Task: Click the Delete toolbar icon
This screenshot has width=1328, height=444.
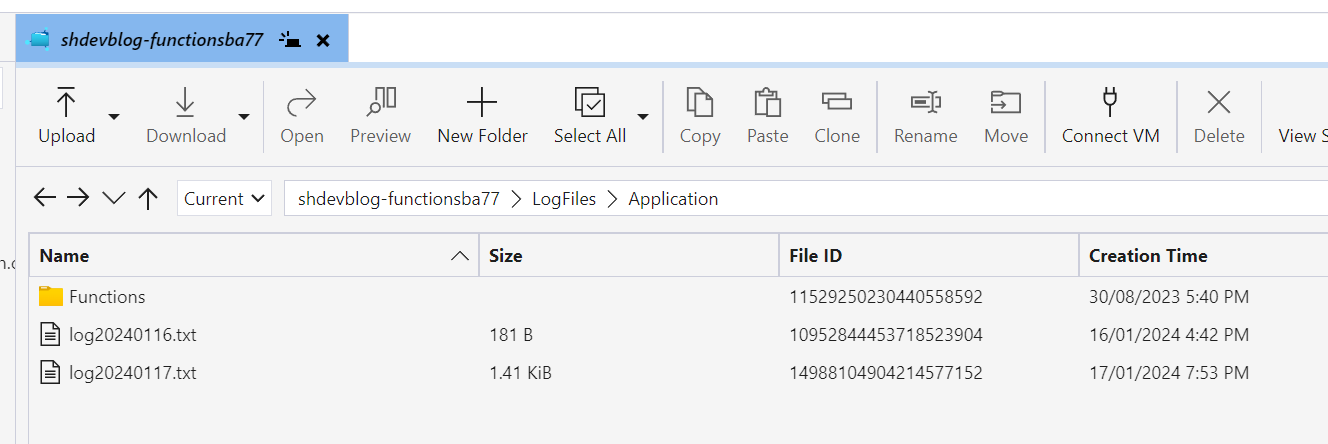Action: [x=1218, y=102]
